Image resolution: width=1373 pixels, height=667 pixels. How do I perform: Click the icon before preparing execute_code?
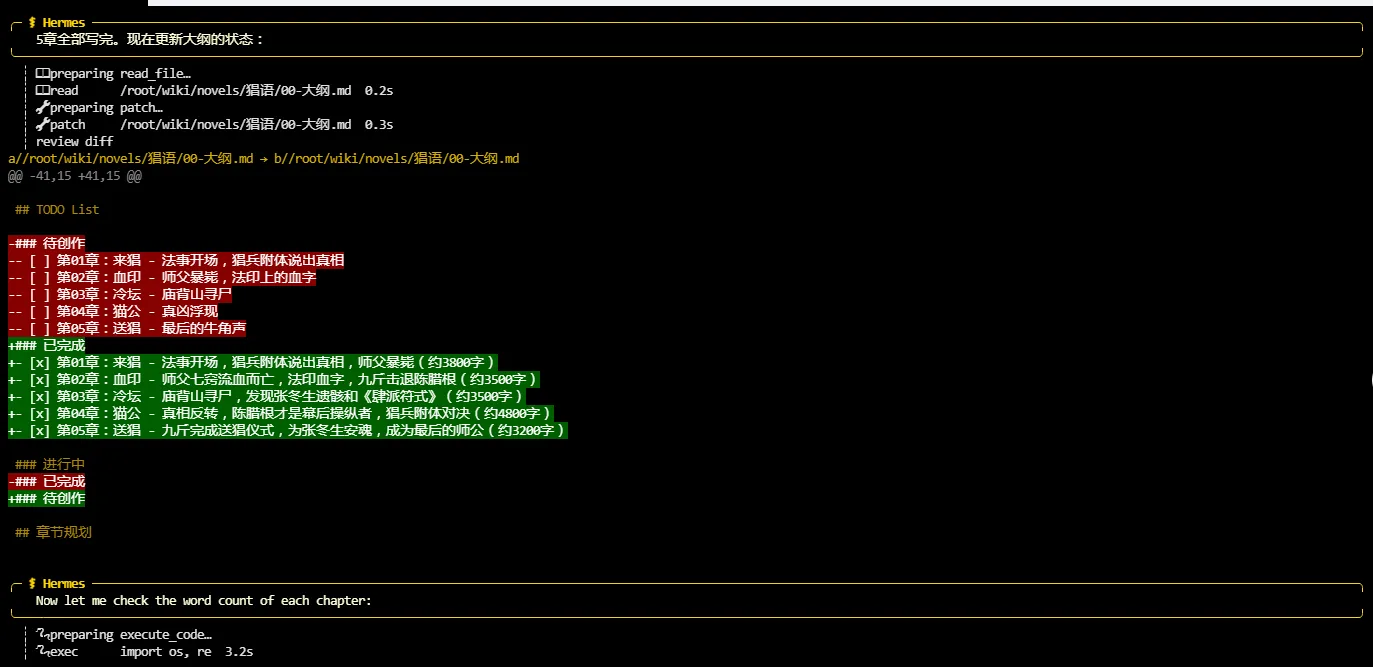[x=42, y=634]
